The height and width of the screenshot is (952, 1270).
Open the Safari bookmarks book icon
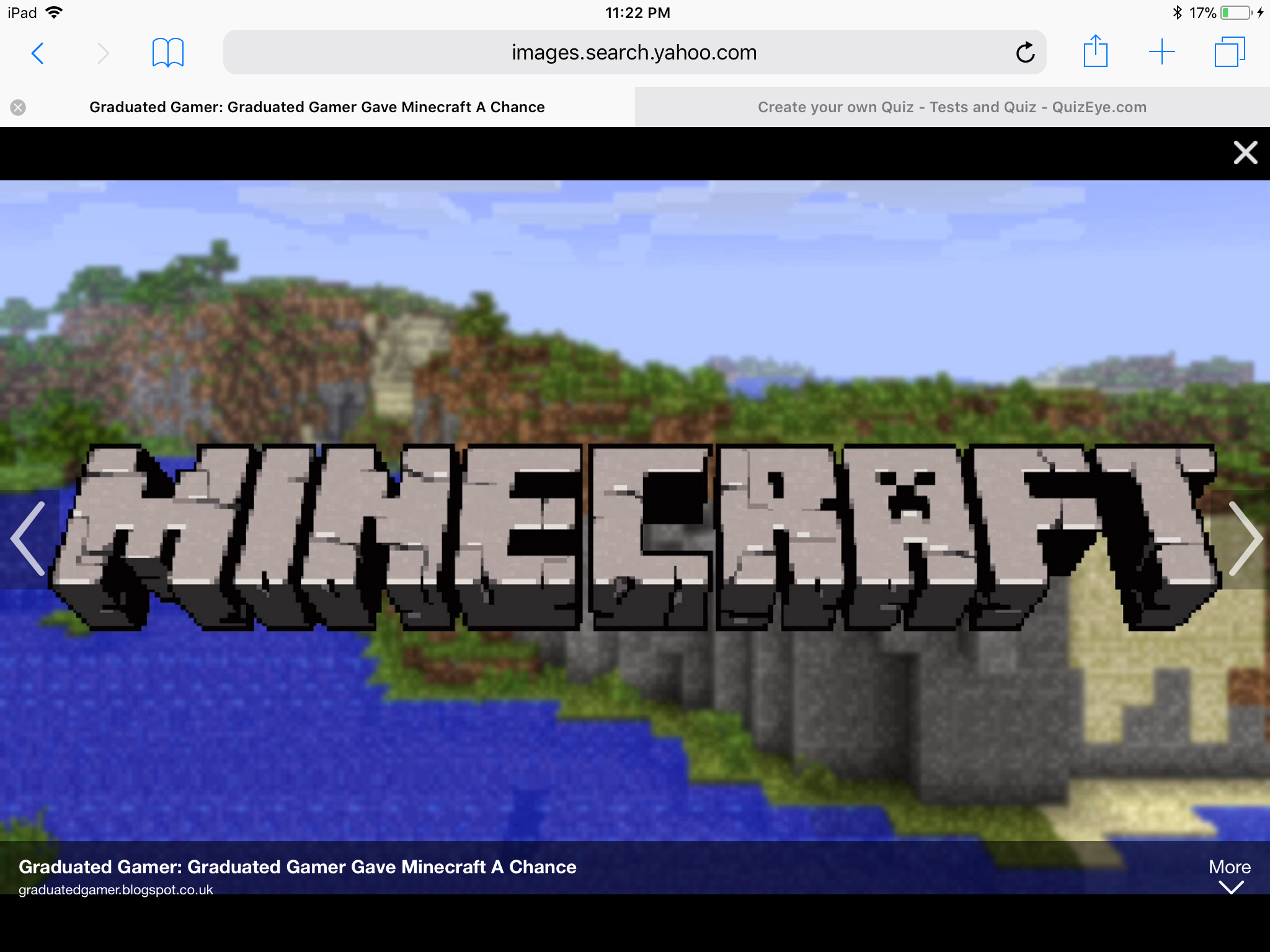[x=168, y=53]
